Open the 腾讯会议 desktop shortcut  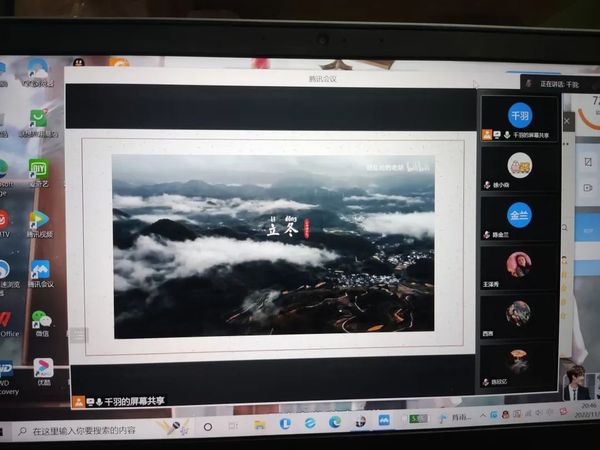[x=40, y=272]
